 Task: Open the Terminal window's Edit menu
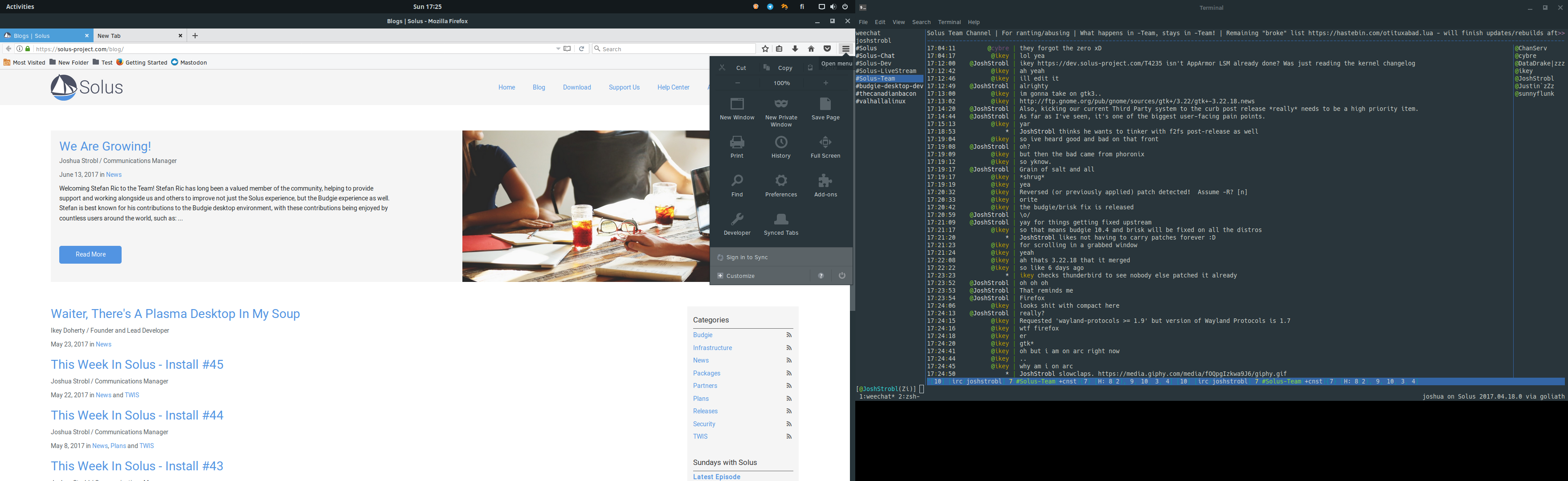880,22
